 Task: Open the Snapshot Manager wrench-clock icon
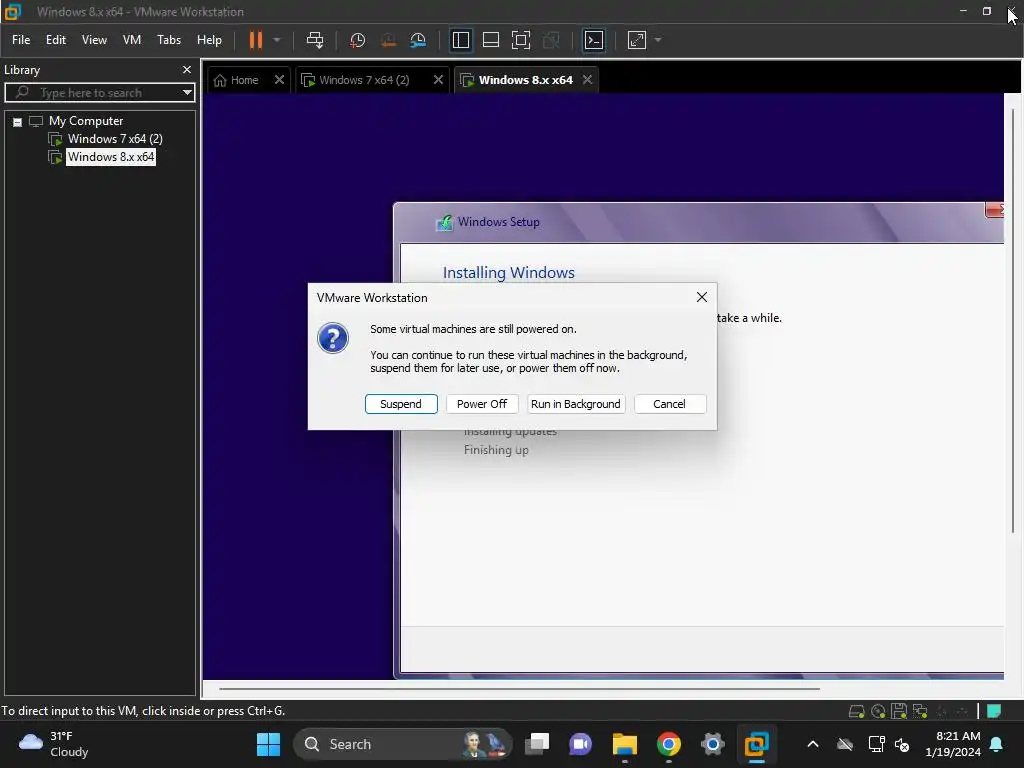[418, 40]
